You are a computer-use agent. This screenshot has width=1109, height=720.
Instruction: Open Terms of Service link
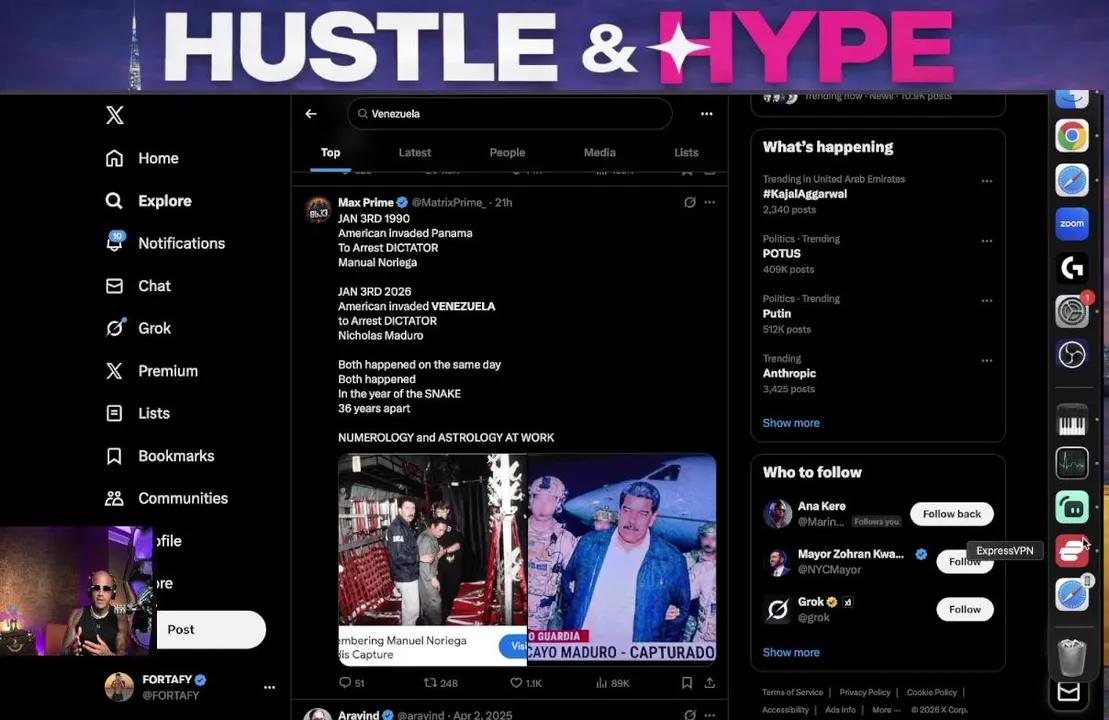792,692
